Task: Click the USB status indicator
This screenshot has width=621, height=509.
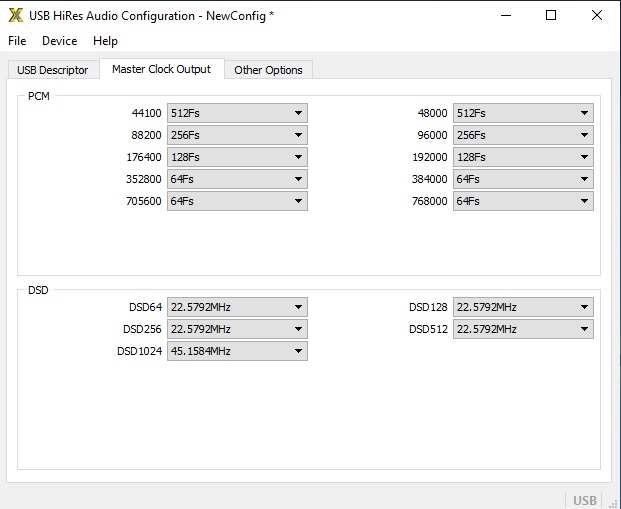Action: click(x=585, y=501)
